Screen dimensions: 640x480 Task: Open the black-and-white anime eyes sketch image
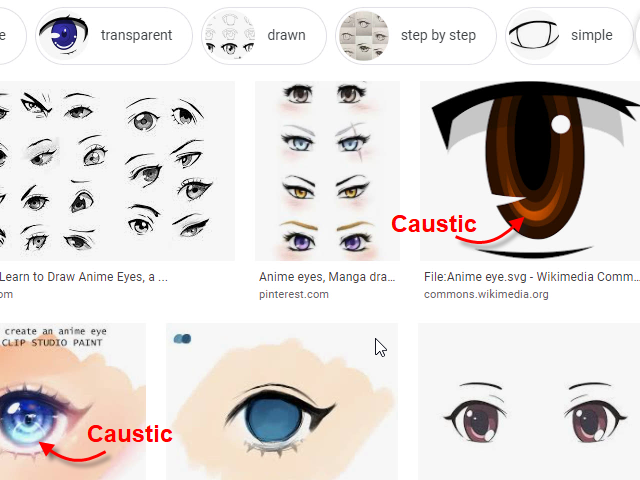[117, 171]
